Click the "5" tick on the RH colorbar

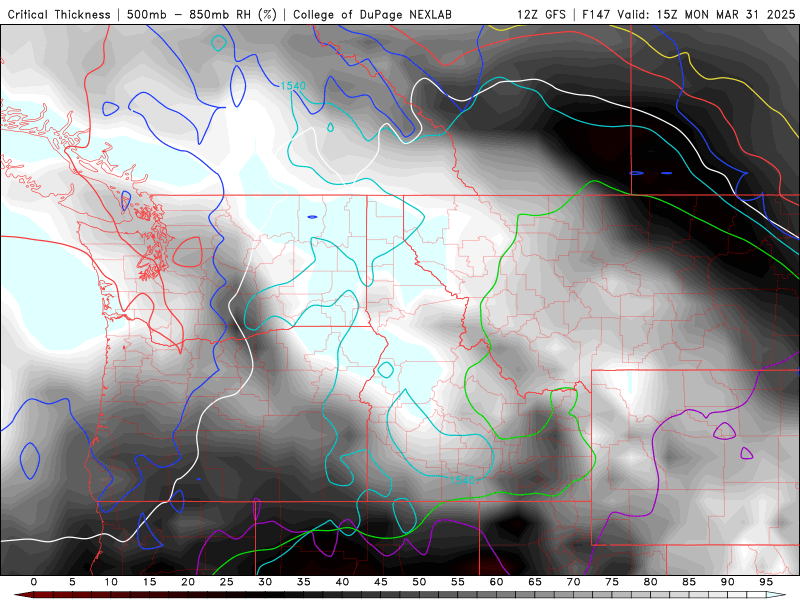pos(72,582)
